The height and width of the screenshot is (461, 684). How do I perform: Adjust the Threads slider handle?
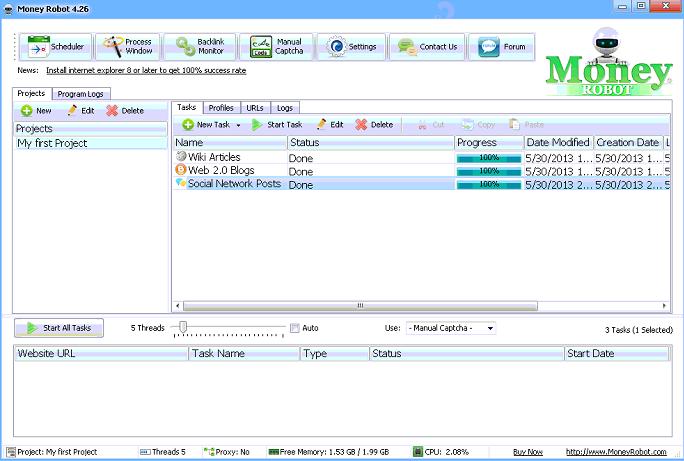pos(183,327)
